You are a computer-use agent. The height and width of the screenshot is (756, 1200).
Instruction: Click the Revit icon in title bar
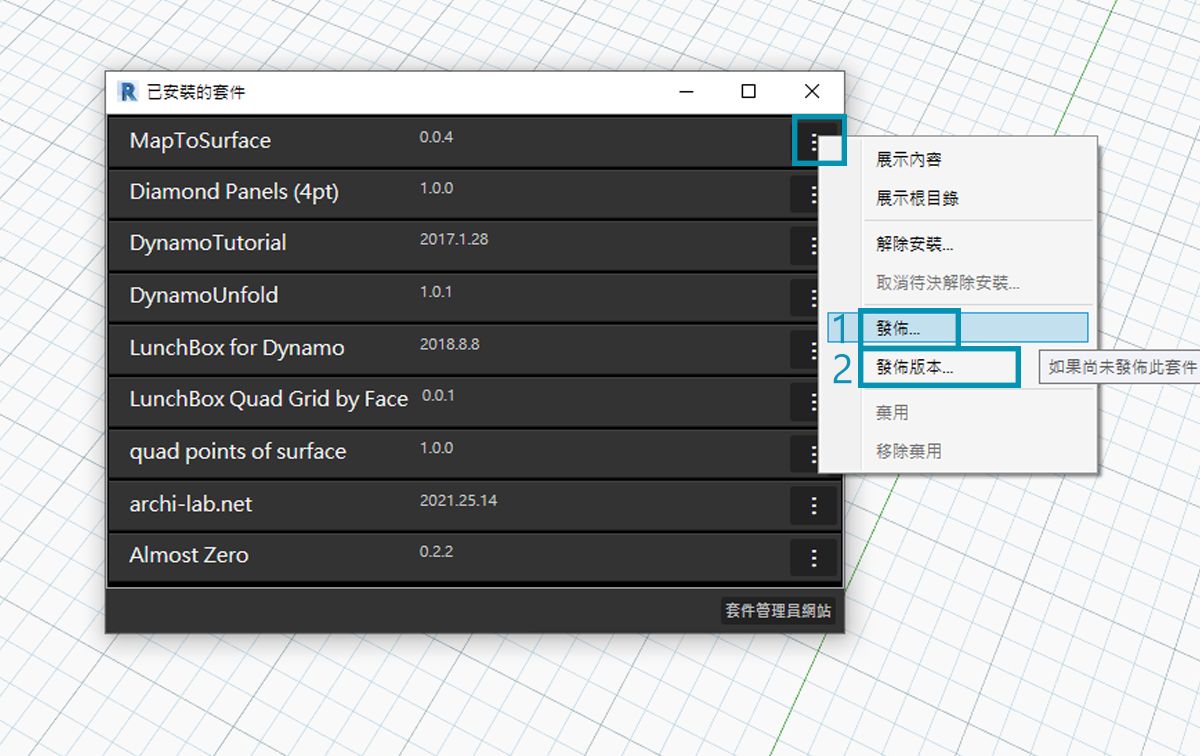(x=128, y=92)
